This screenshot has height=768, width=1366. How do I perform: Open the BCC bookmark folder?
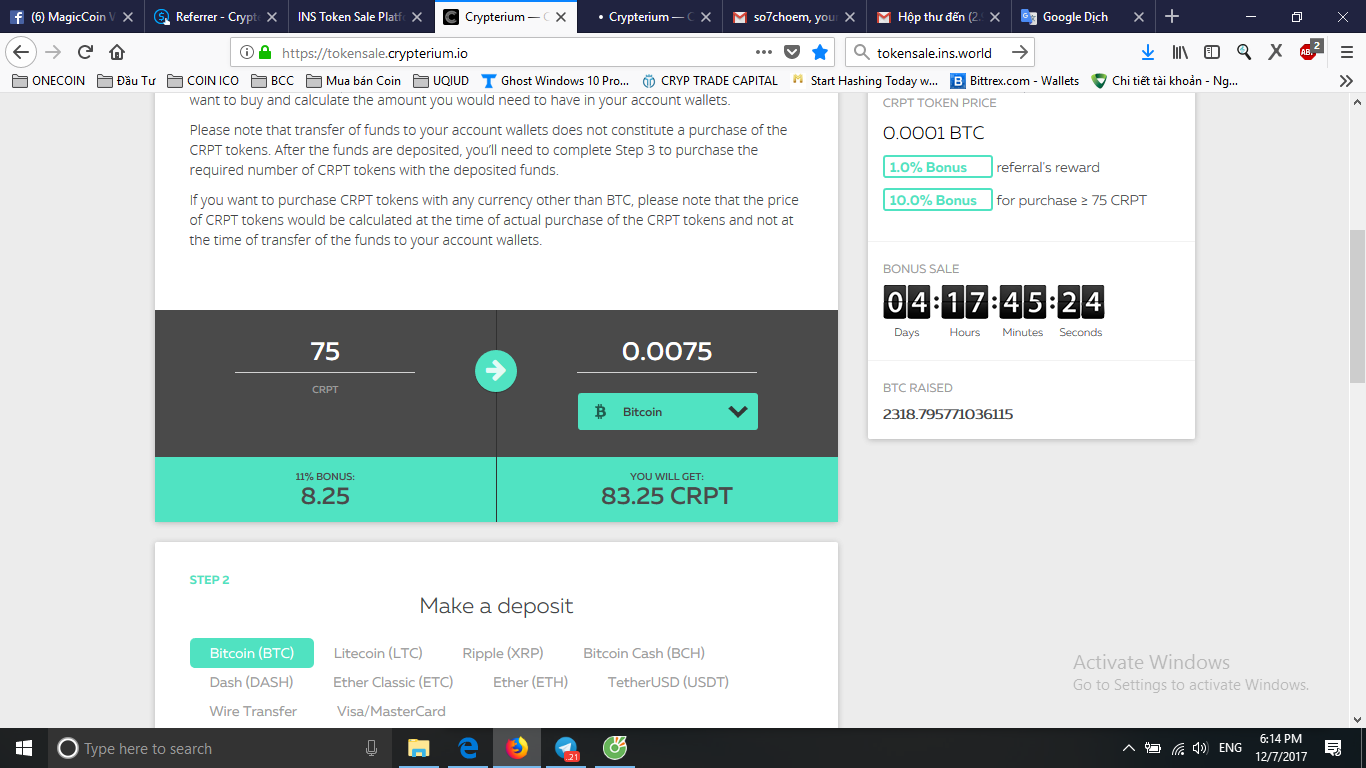[273, 81]
